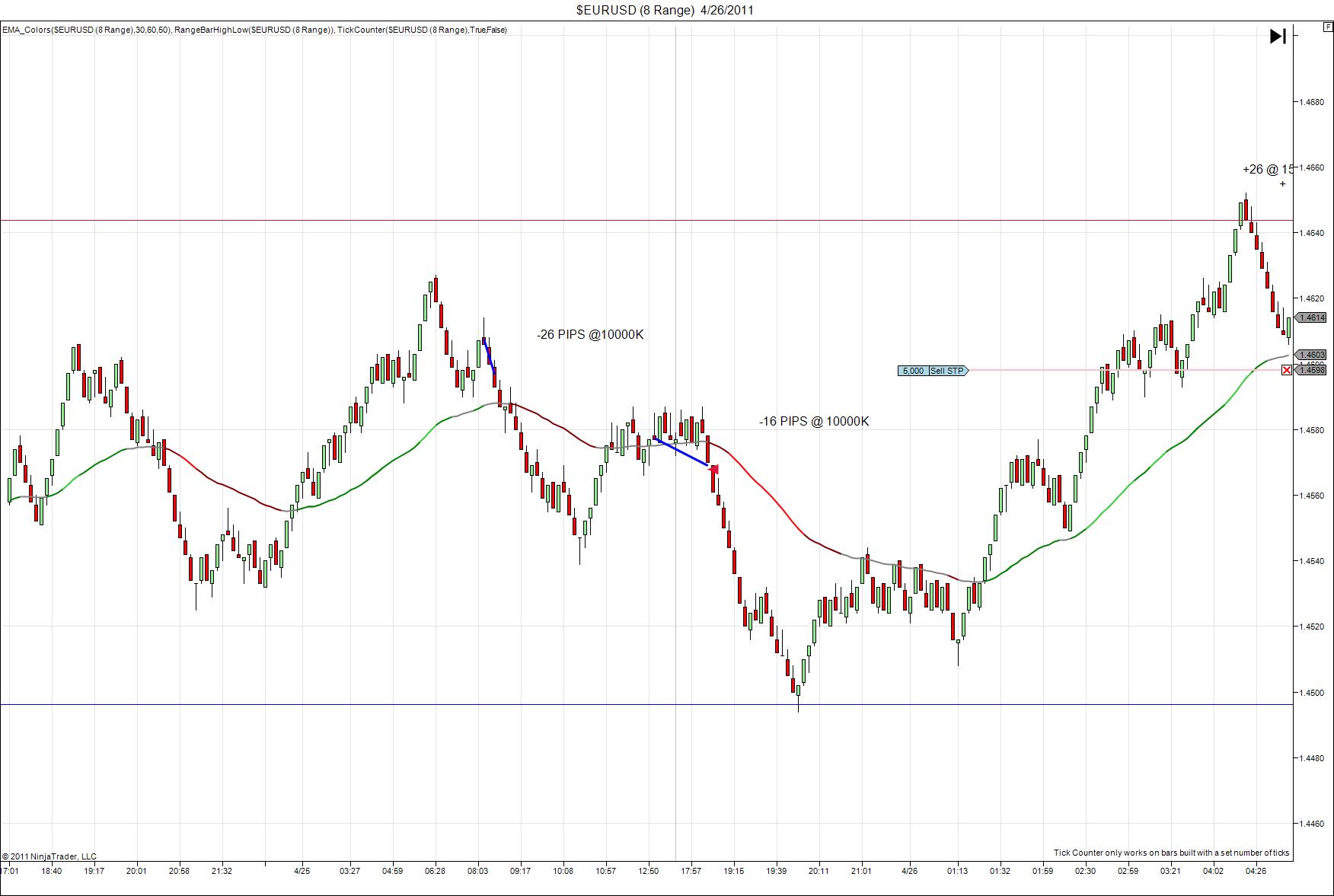1334x896 pixels.
Task: Click the small F icon in chart corner
Action: point(1328,27)
